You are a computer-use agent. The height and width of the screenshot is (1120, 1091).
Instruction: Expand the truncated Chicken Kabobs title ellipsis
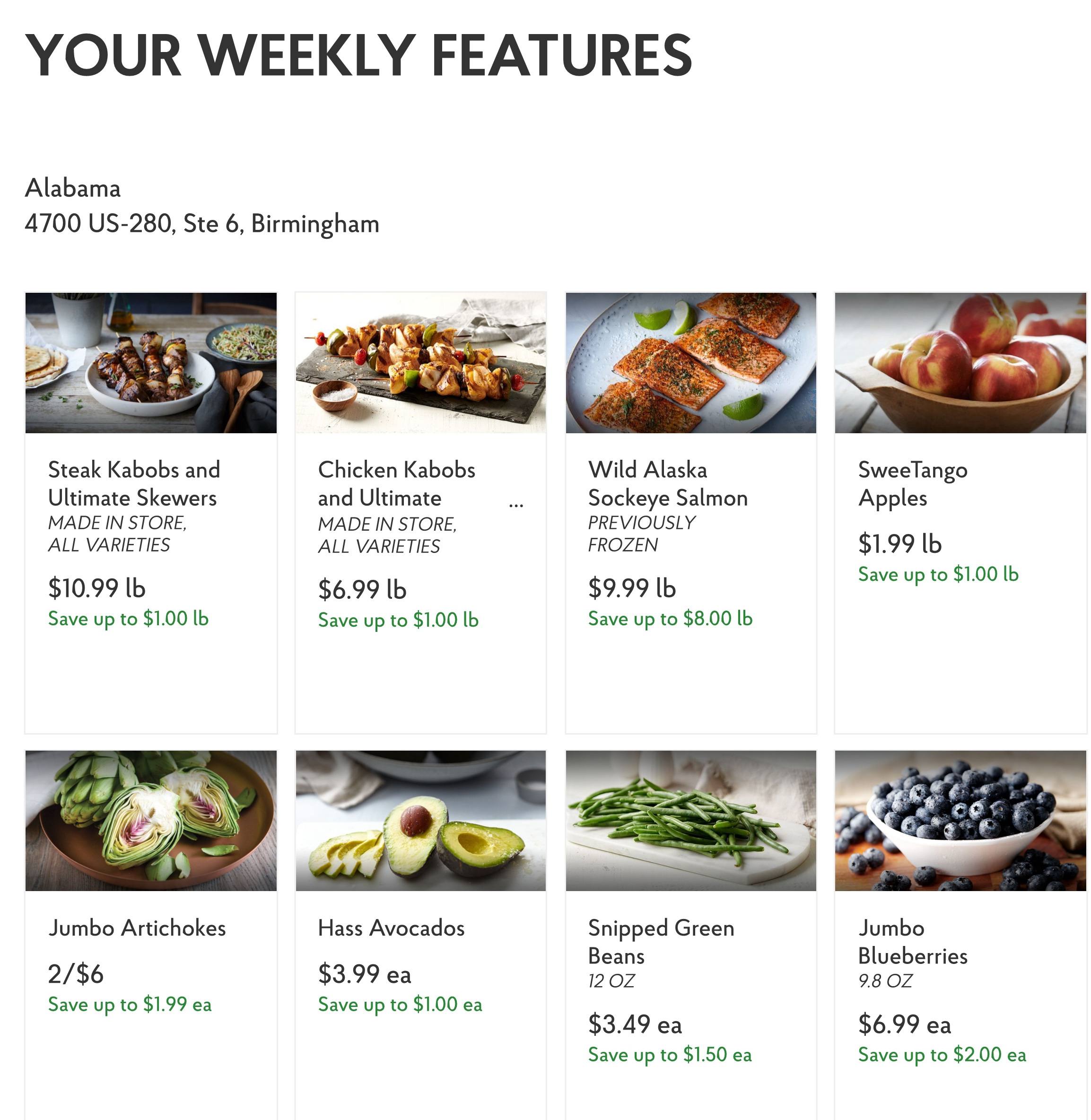[515, 505]
